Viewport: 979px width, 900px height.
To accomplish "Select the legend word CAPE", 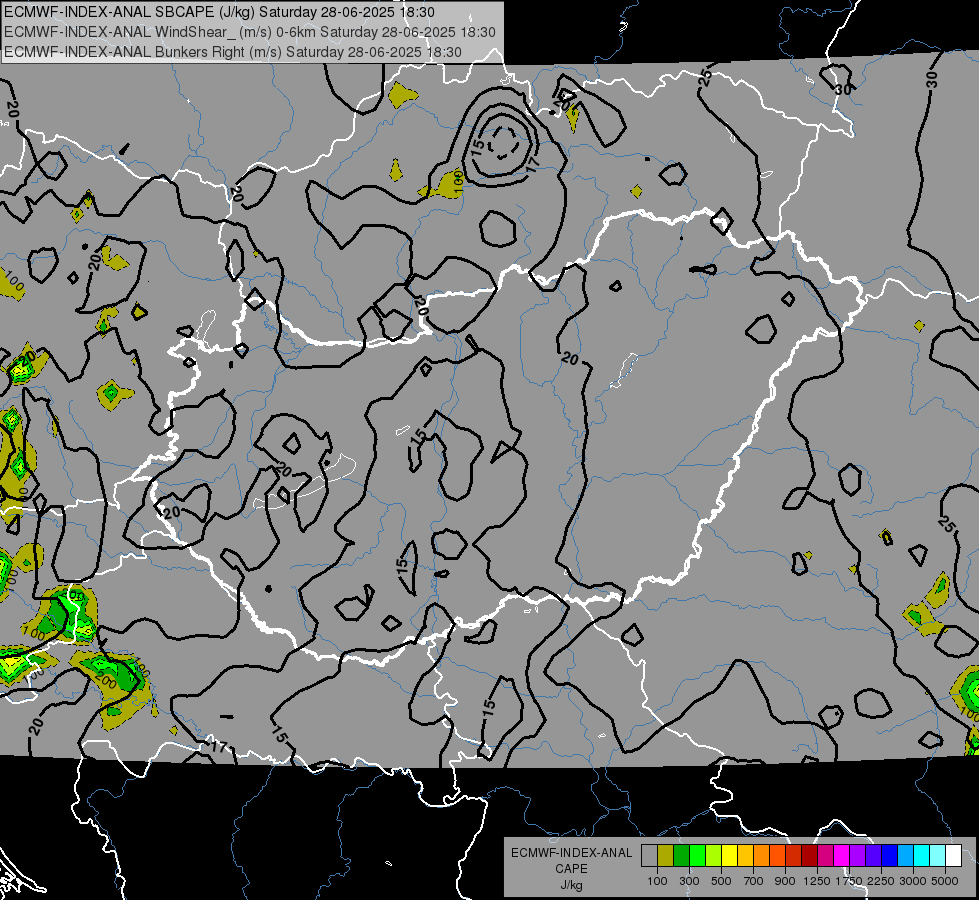I will pos(571,869).
